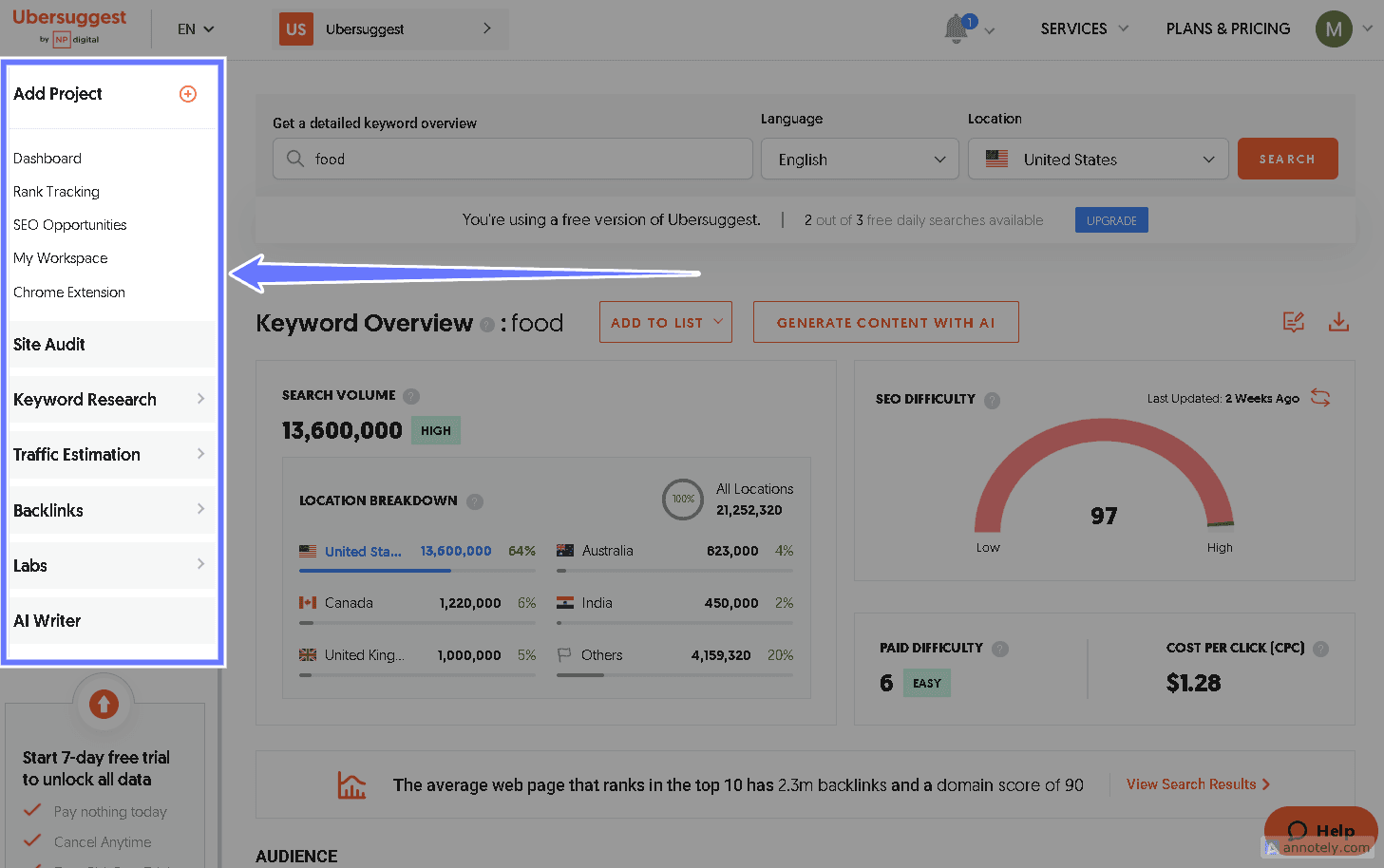Image resolution: width=1384 pixels, height=868 pixels.
Task: Expand the Services menu
Action: tap(1085, 28)
